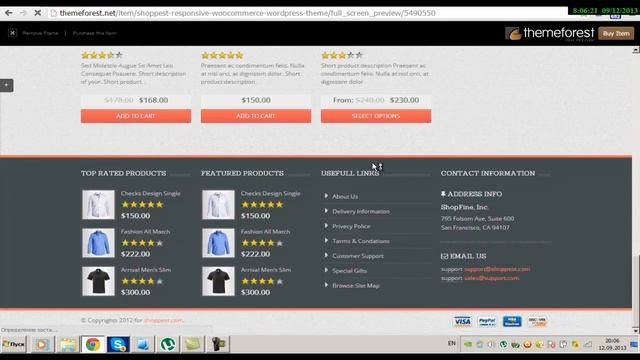Click the address bar URL field
The height and width of the screenshot is (360, 640).
(247, 13)
